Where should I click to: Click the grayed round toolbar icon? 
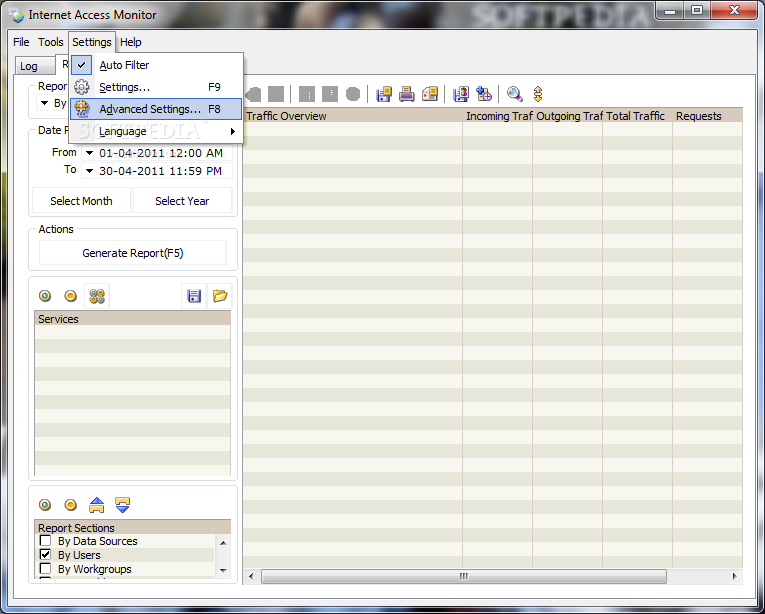tap(353, 94)
